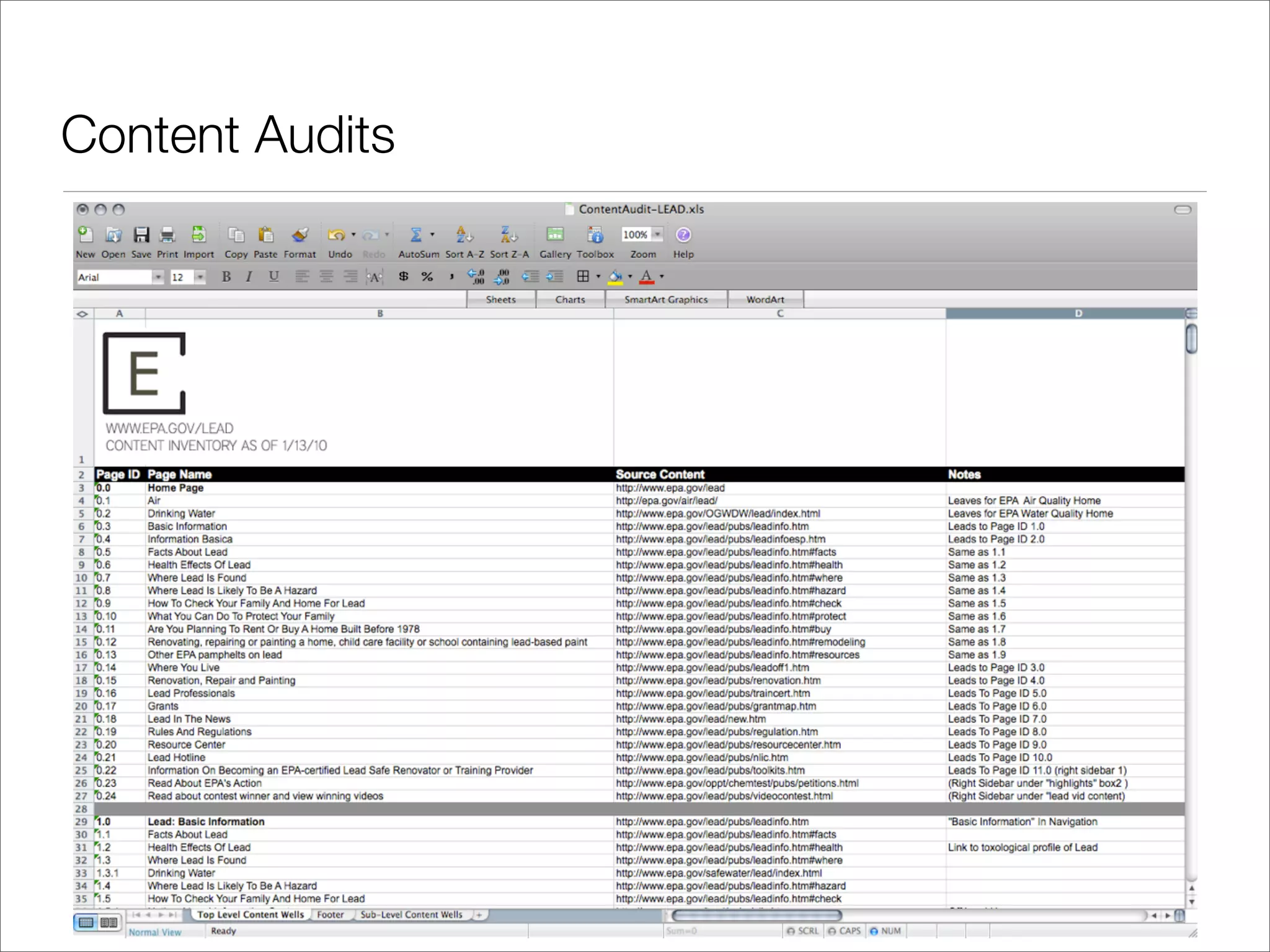
Task: Click the Merge and Center icon
Action: click(375, 277)
